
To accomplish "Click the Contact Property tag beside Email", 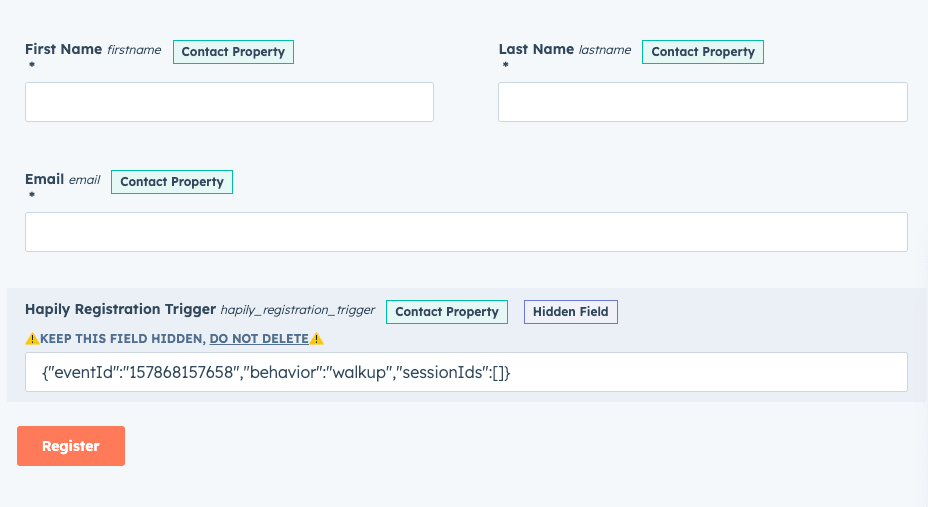I will click(172, 182).
